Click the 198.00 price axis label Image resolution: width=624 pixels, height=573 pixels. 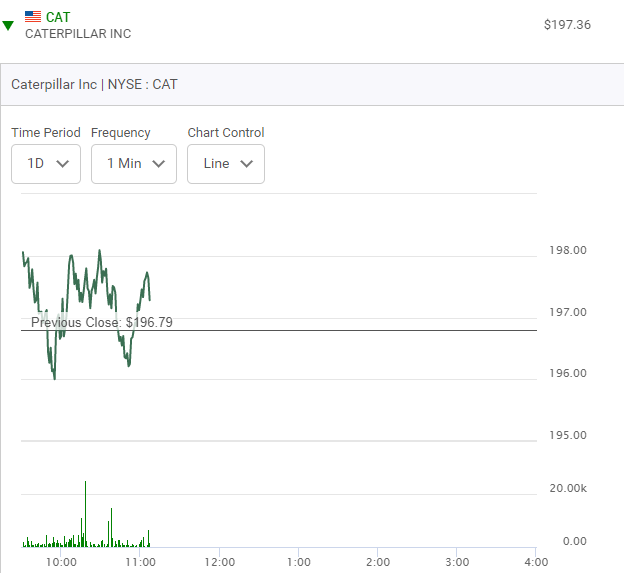tap(568, 250)
